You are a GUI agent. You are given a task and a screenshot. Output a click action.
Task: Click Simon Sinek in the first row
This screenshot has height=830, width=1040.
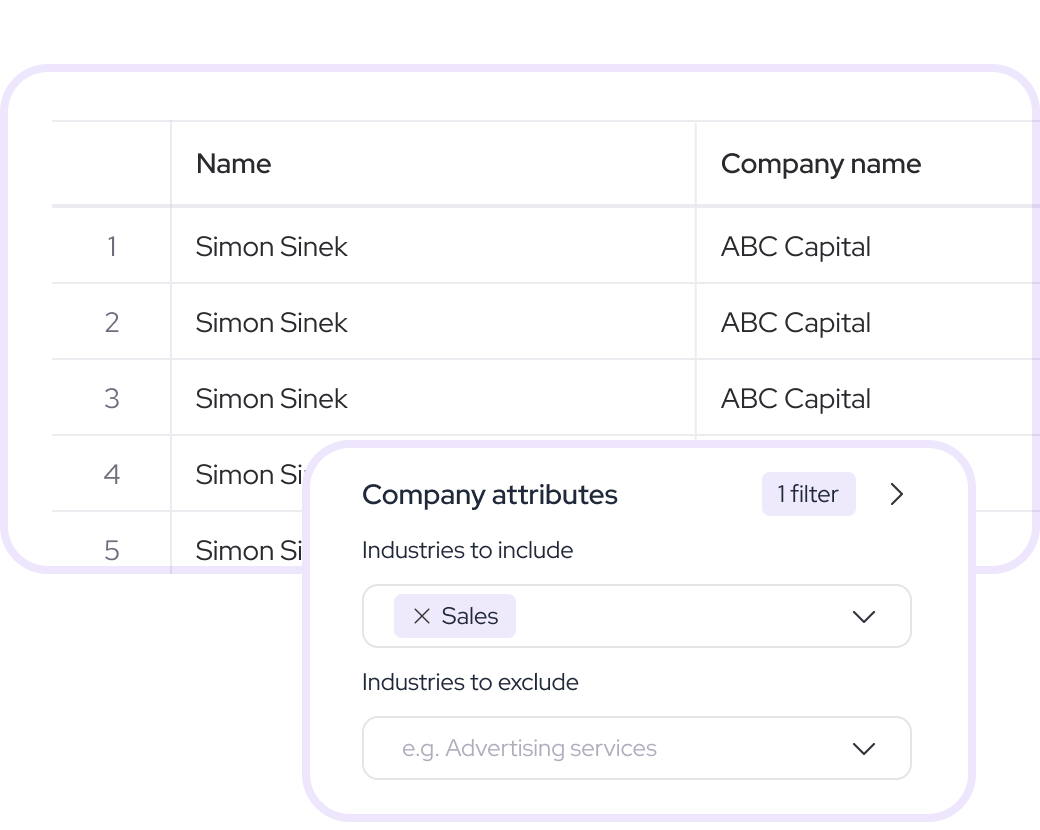[x=271, y=246]
